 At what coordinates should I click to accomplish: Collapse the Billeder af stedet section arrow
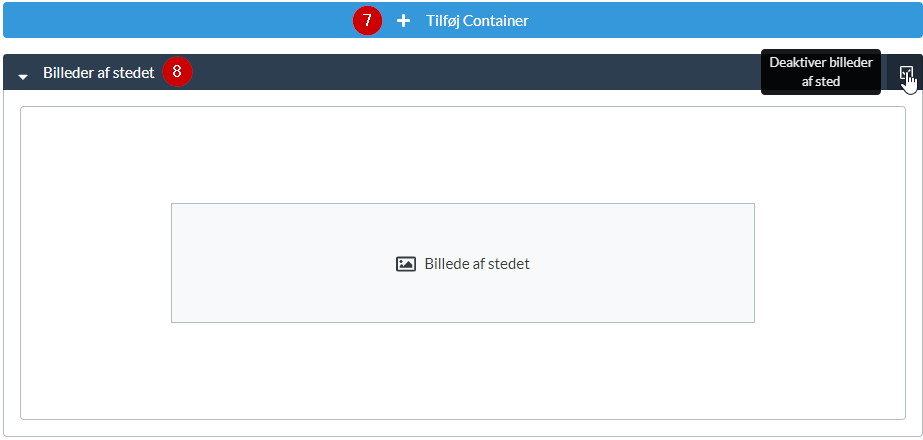tap(23, 75)
